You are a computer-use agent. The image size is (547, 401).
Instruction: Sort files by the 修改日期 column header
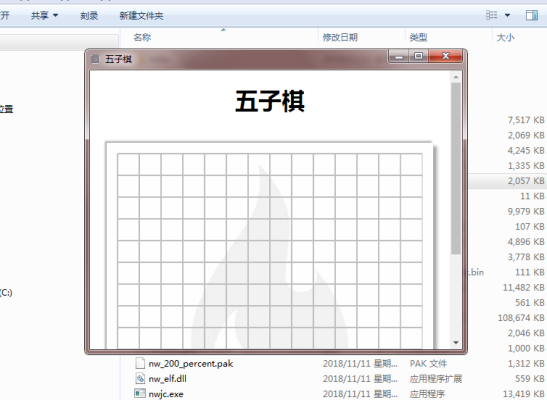[340, 37]
